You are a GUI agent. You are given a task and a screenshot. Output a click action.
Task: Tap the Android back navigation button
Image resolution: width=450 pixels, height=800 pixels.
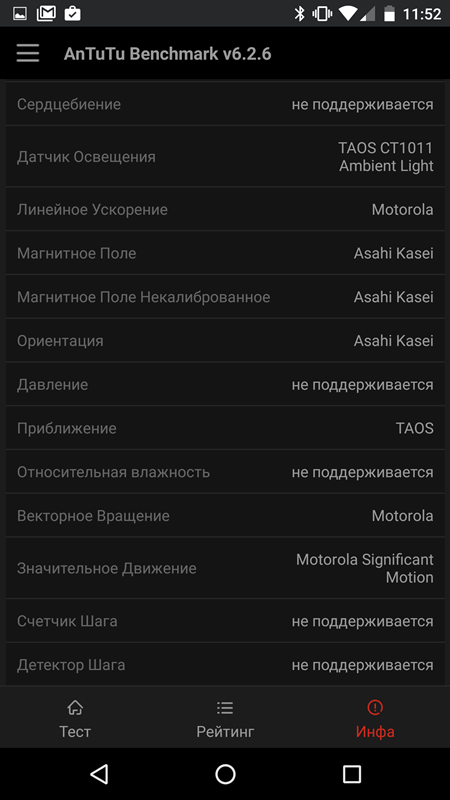(x=99, y=773)
